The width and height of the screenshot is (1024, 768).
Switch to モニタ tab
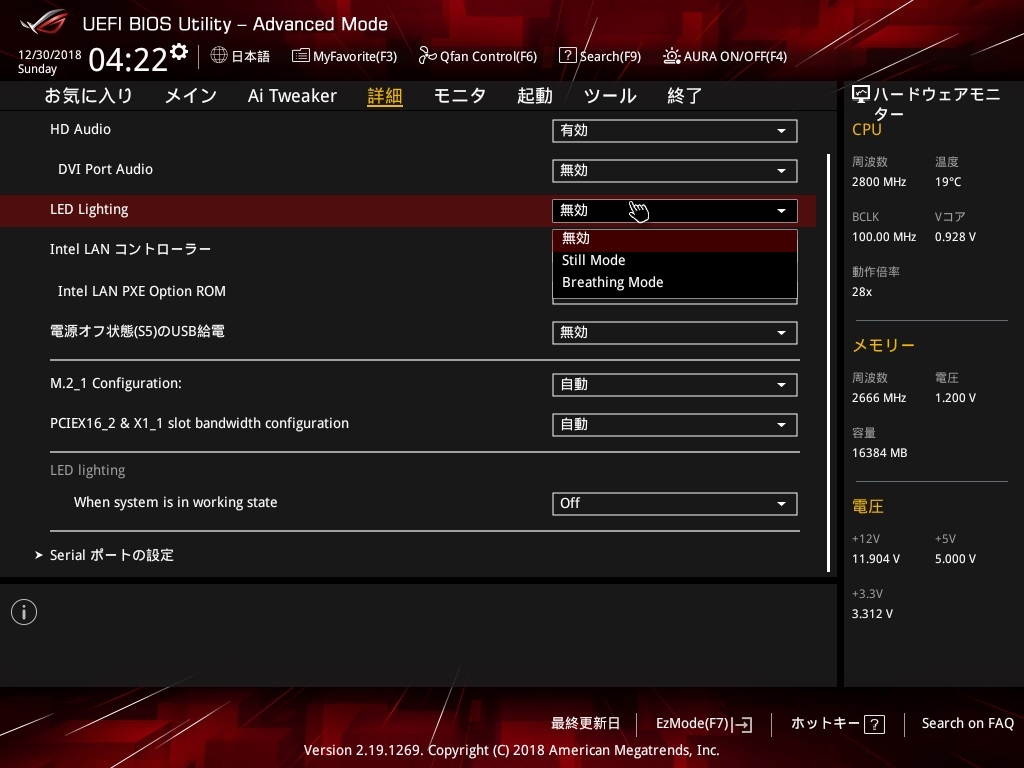tap(460, 96)
